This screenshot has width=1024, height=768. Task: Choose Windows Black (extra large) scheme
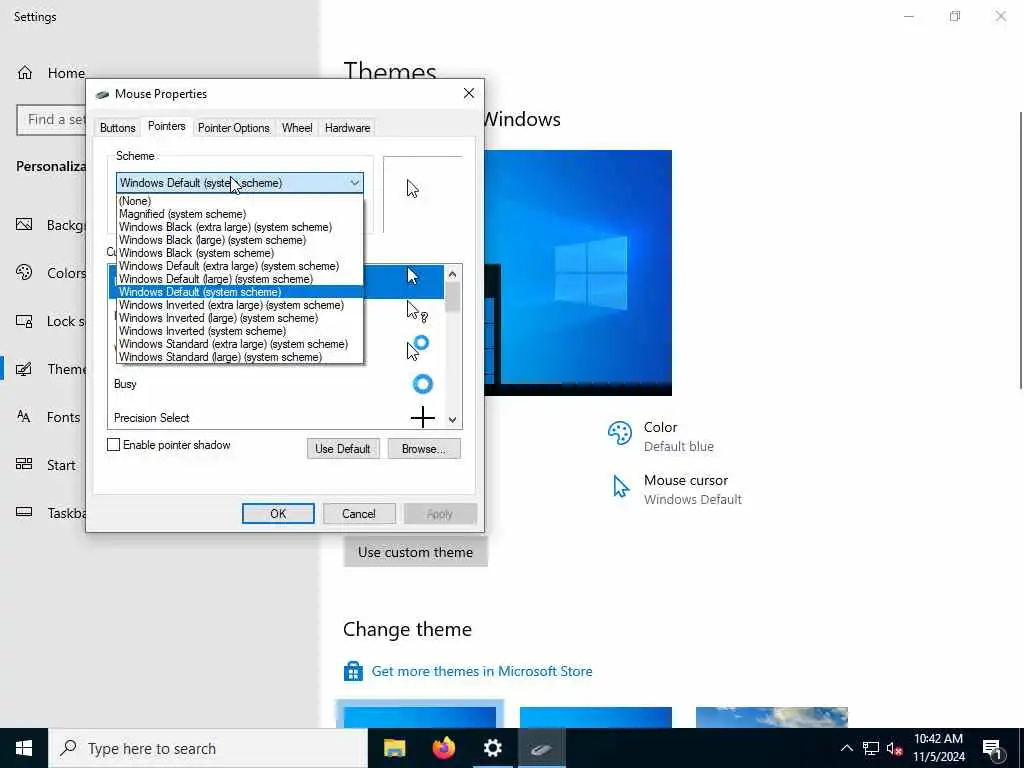coord(240,227)
